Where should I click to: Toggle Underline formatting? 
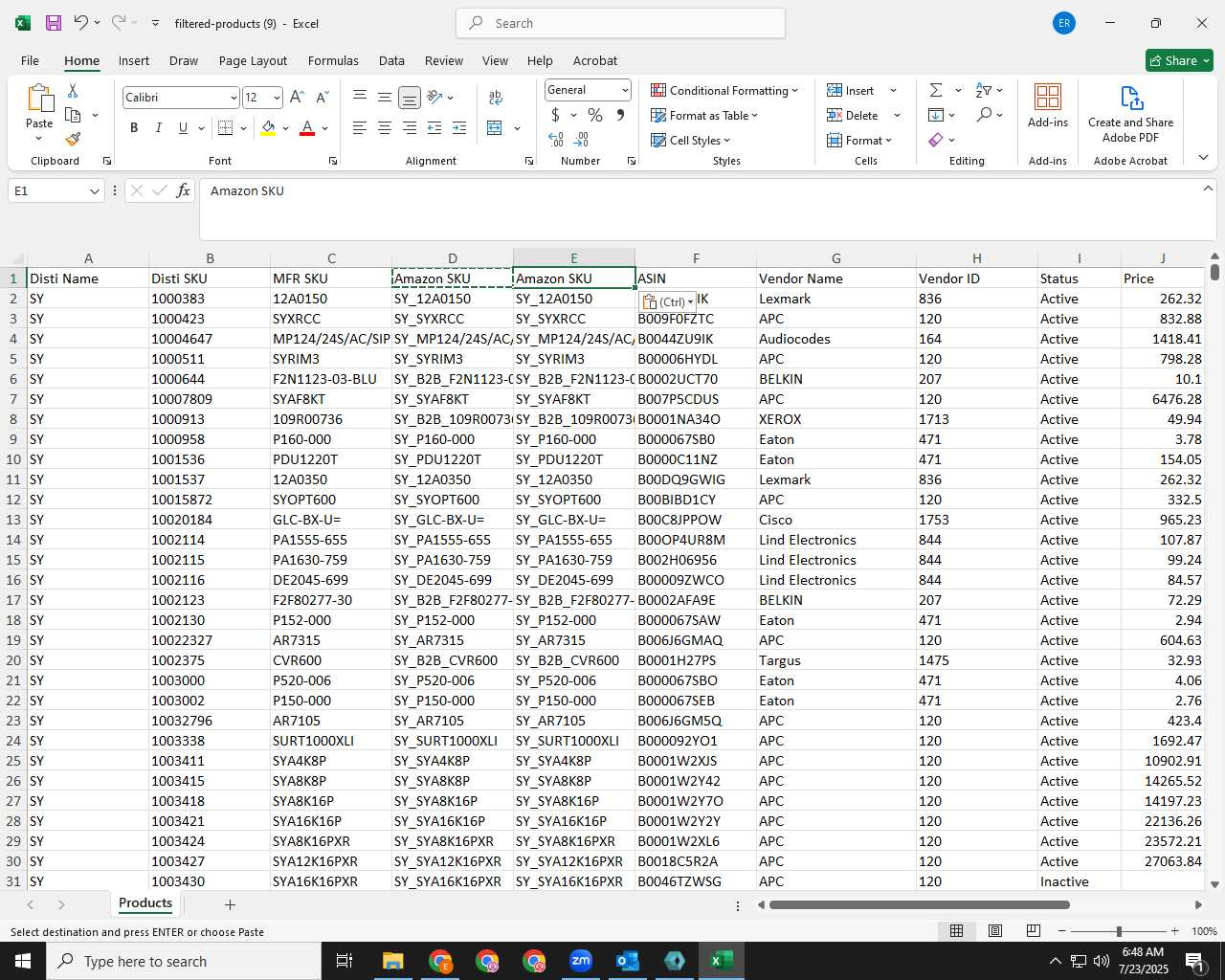tap(183, 127)
